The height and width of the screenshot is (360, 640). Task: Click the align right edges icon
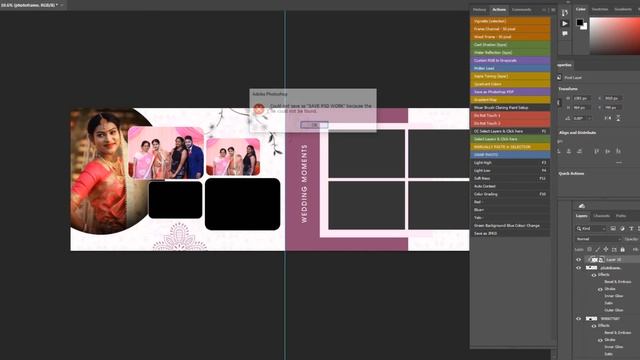(x=579, y=151)
